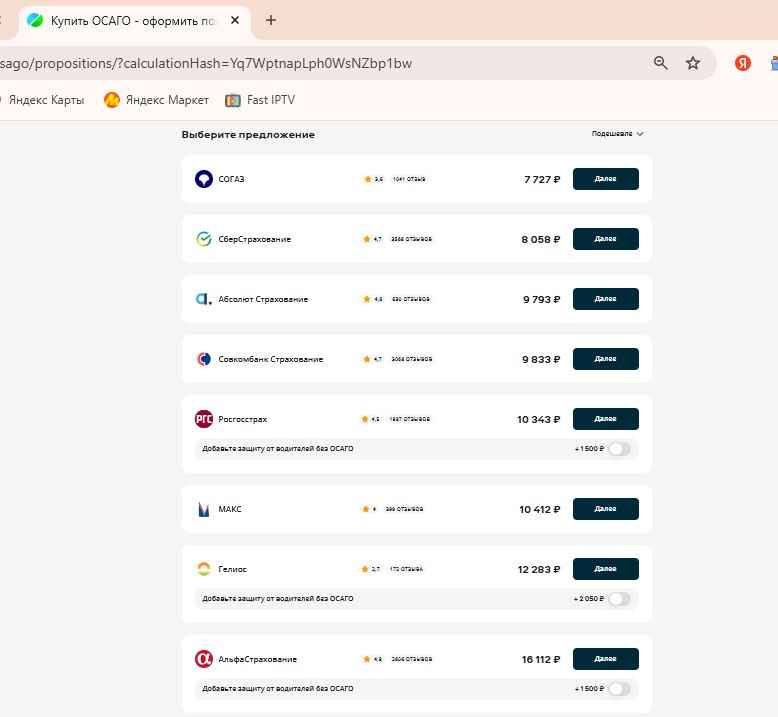Click the Yandex extension icon in toolbar
778x717 pixels.
click(743, 63)
